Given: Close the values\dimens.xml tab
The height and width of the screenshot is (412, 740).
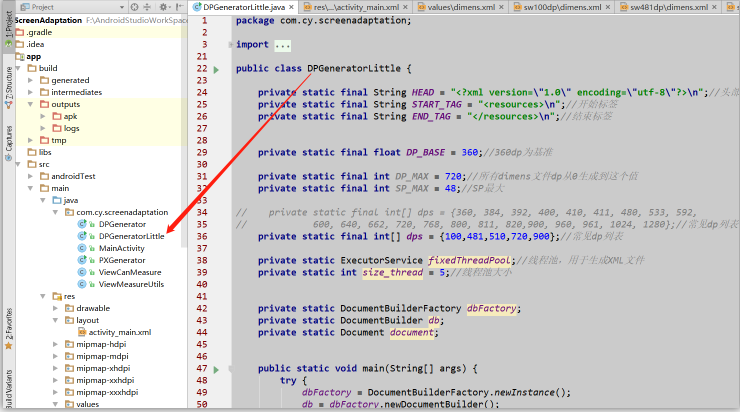Looking at the screenshot, I should coord(501,7).
